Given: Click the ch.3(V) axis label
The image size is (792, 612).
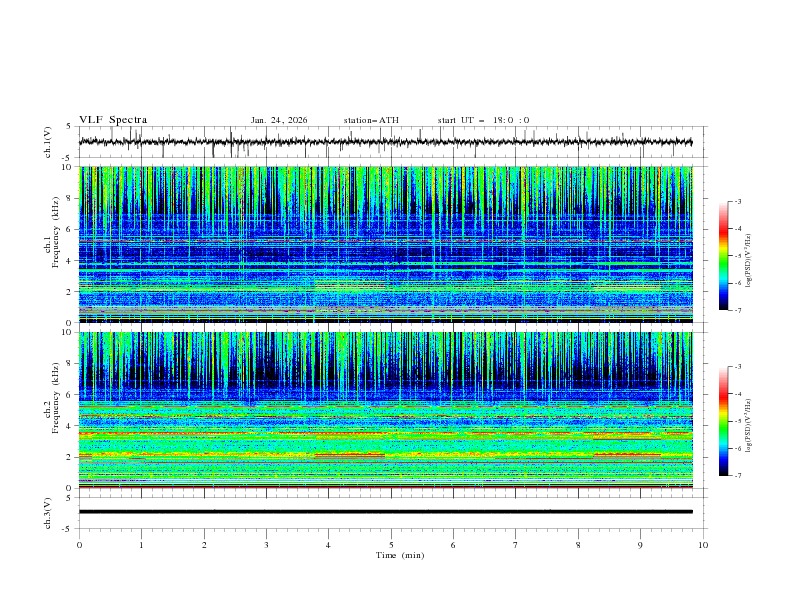Looking at the screenshot, I should pos(48,512).
